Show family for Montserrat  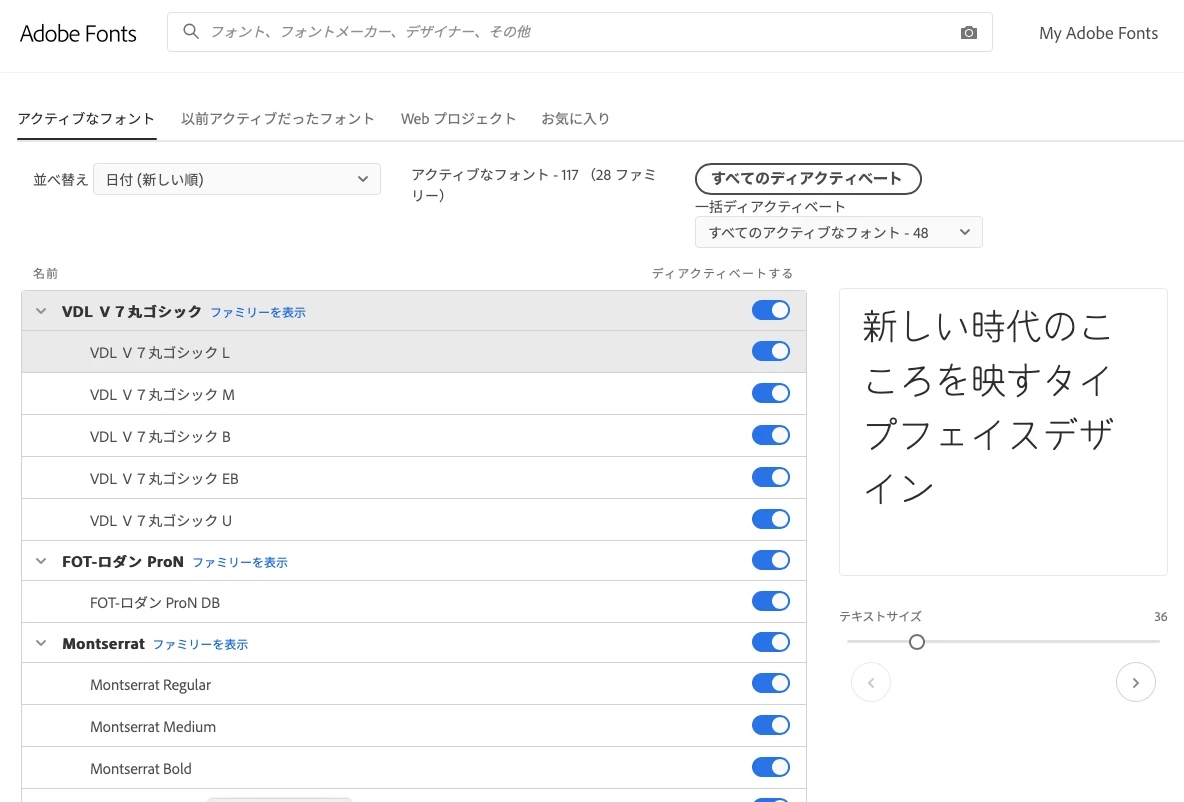(x=200, y=644)
